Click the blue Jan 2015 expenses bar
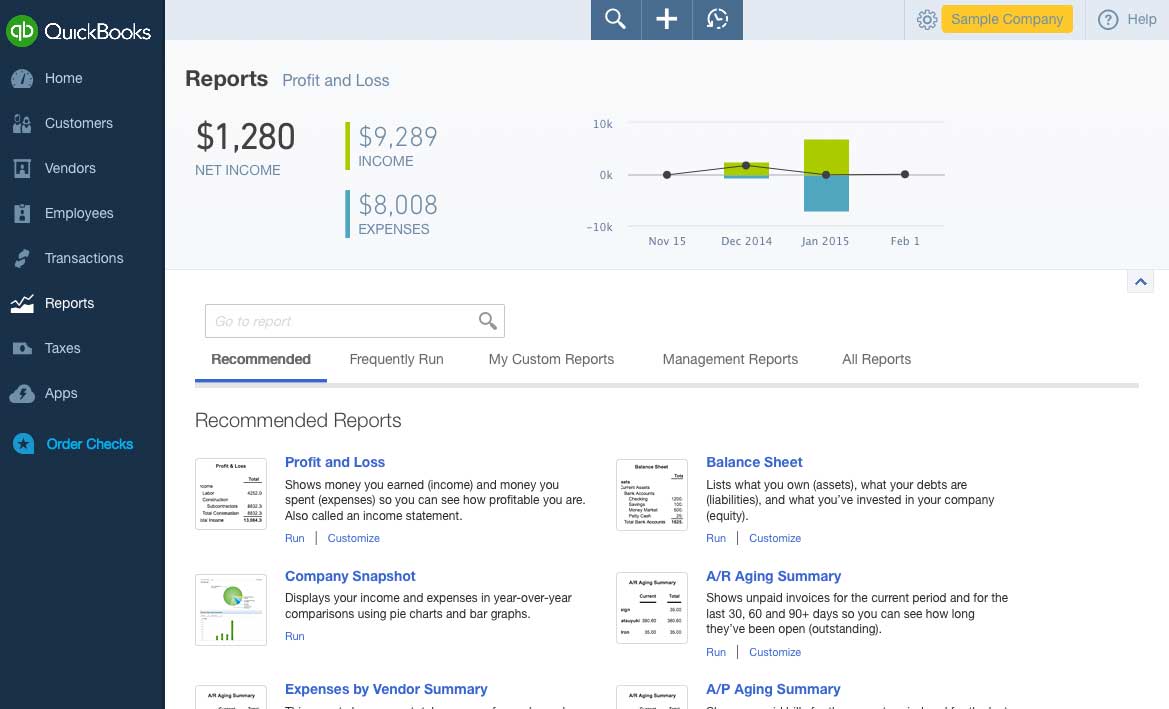The width and height of the screenshot is (1169, 709). coord(826,193)
